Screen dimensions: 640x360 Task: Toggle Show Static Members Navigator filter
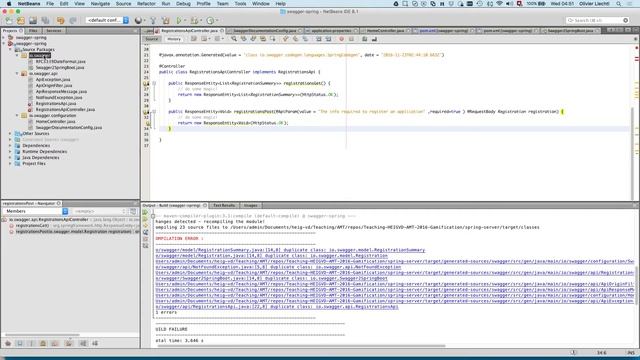[31, 344]
